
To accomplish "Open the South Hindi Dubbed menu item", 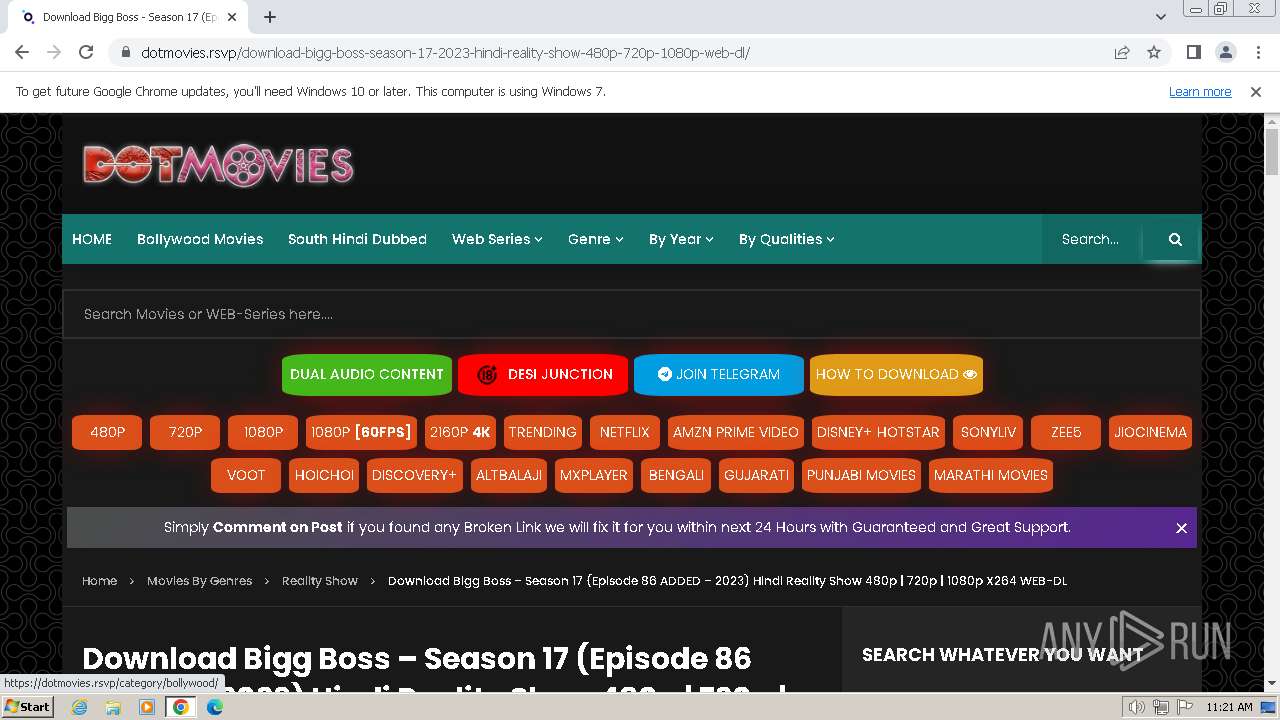I will 357,239.
